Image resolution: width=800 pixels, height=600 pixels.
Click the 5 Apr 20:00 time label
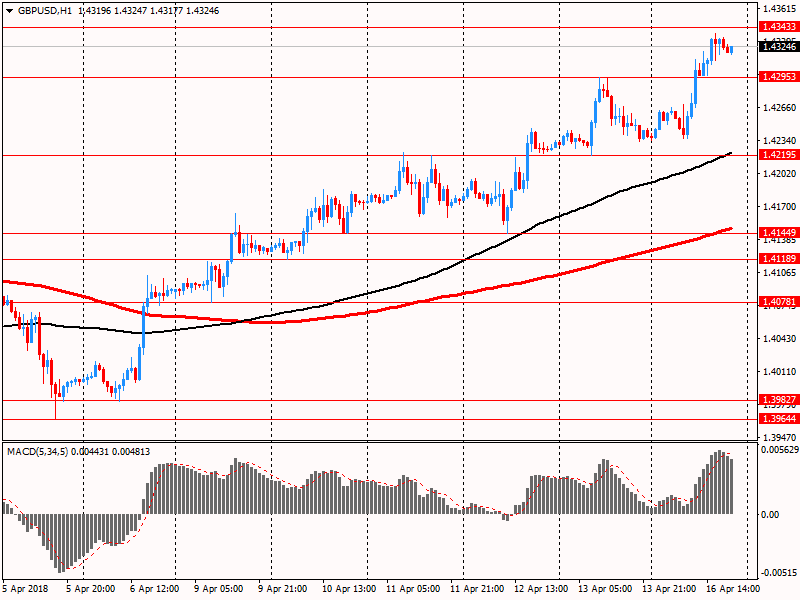[x=91, y=589]
